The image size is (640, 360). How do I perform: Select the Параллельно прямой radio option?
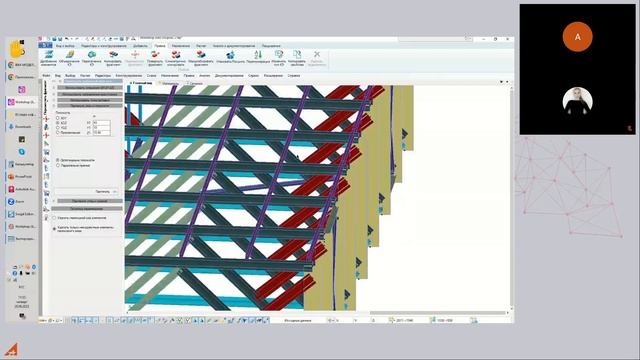pos(58,165)
